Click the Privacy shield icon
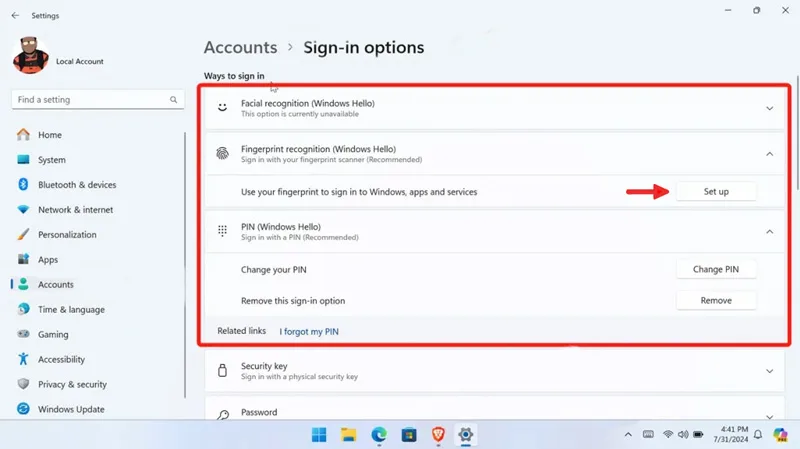The image size is (800, 449). pyautogui.click(x=23, y=384)
